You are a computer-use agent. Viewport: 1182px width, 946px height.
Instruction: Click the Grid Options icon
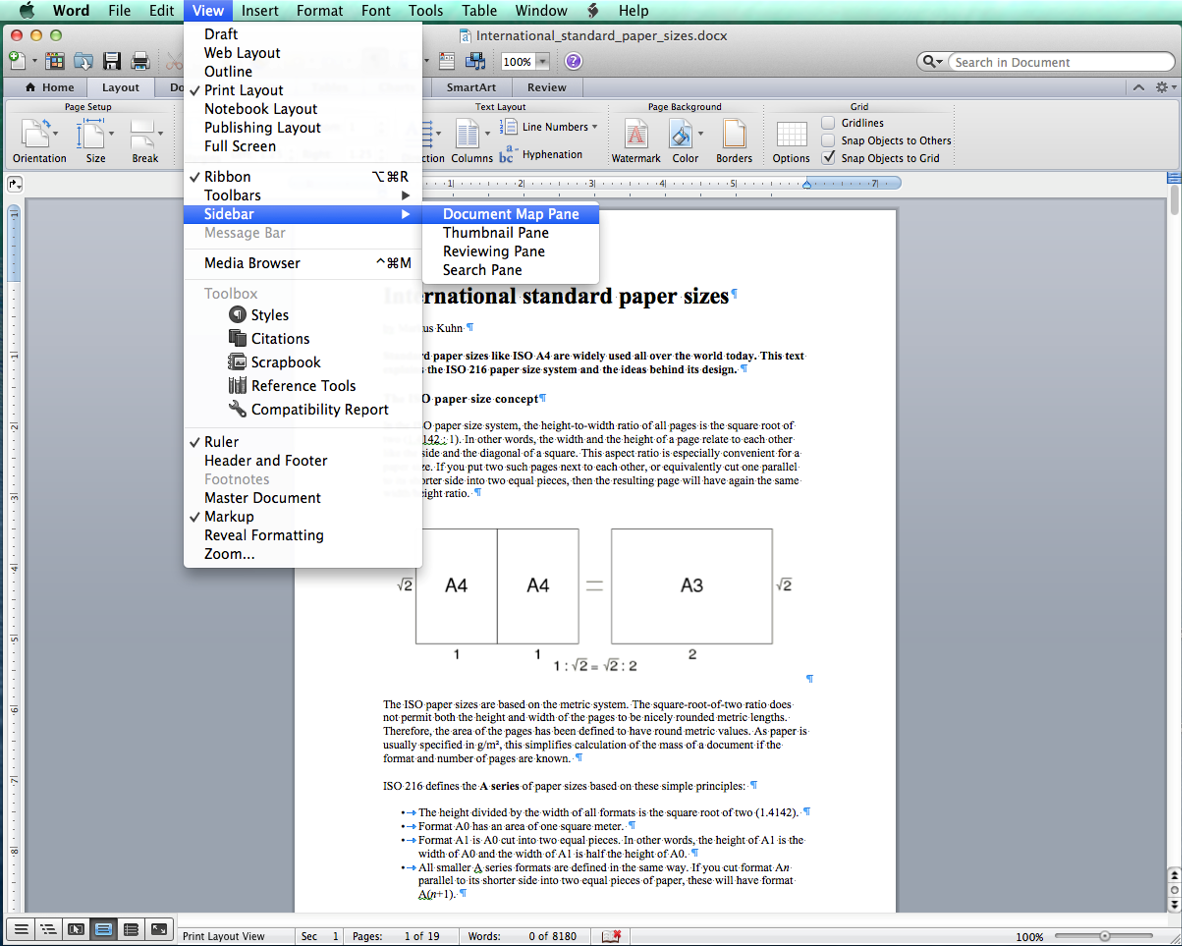pyautogui.click(x=790, y=135)
